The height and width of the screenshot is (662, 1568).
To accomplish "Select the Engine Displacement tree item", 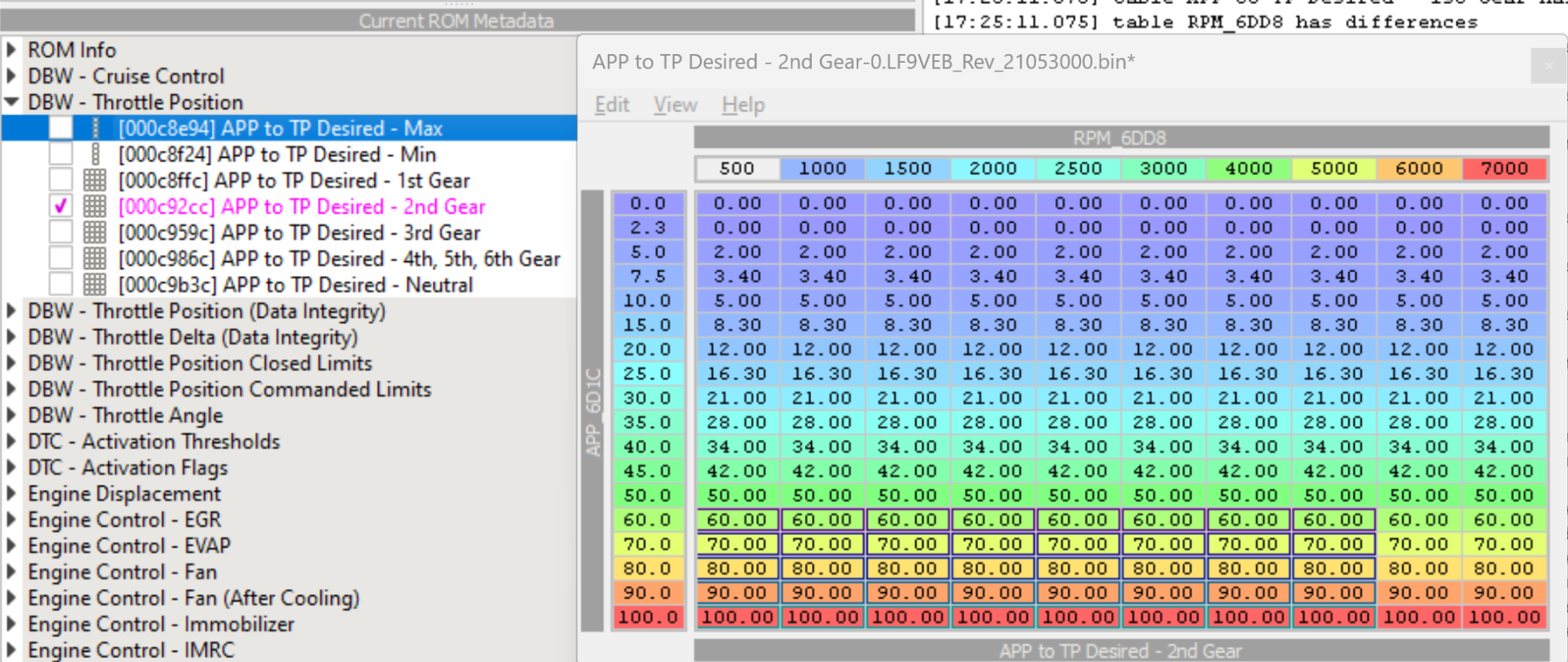I will click(125, 493).
